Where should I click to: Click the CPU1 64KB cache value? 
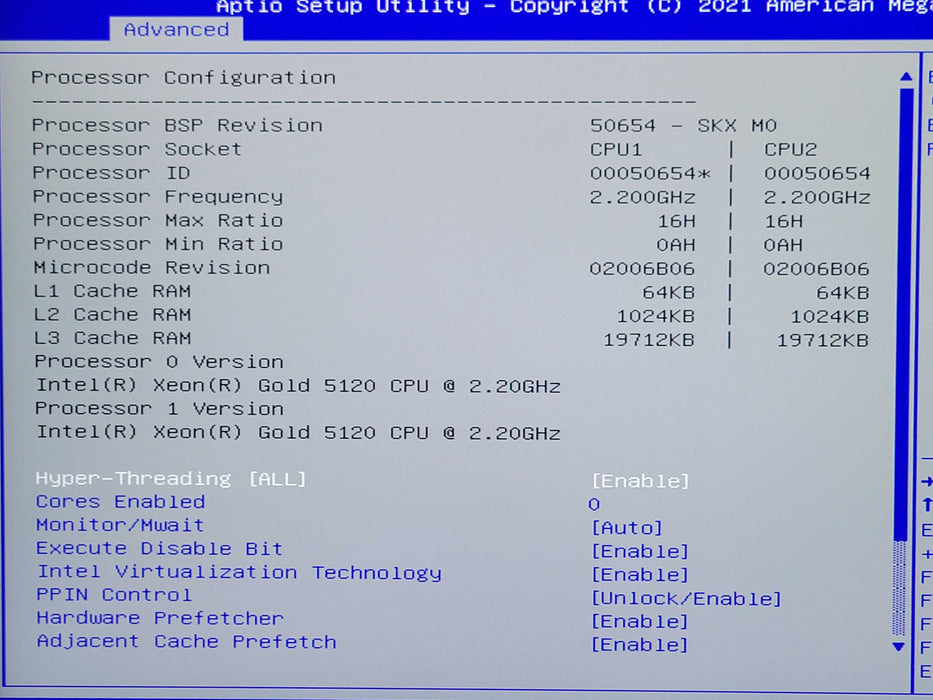click(x=668, y=292)
